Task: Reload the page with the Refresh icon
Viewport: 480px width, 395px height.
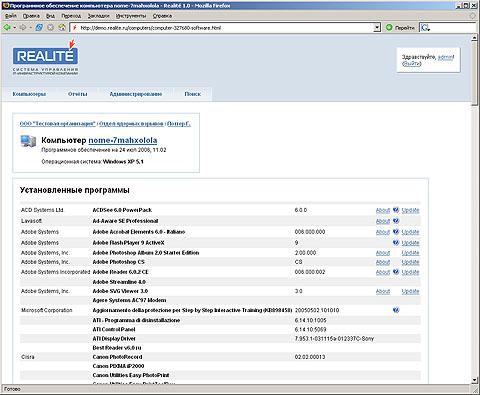Action: pos(39,28)
